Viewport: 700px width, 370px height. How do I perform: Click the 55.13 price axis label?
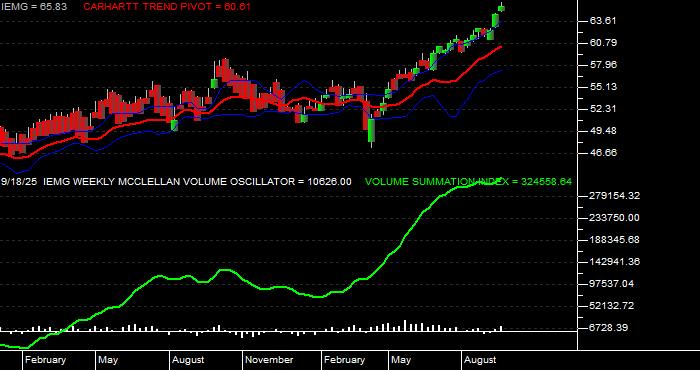pyautogui.click(x=602, y=87)
